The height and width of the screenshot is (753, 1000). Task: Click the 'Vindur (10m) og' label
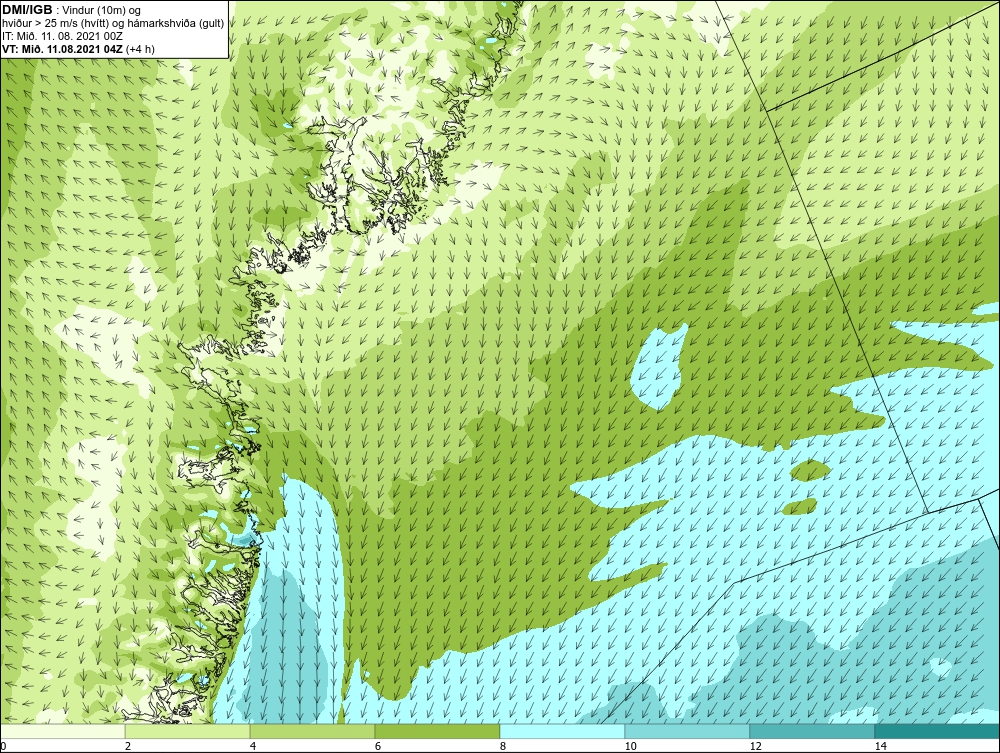103,10
